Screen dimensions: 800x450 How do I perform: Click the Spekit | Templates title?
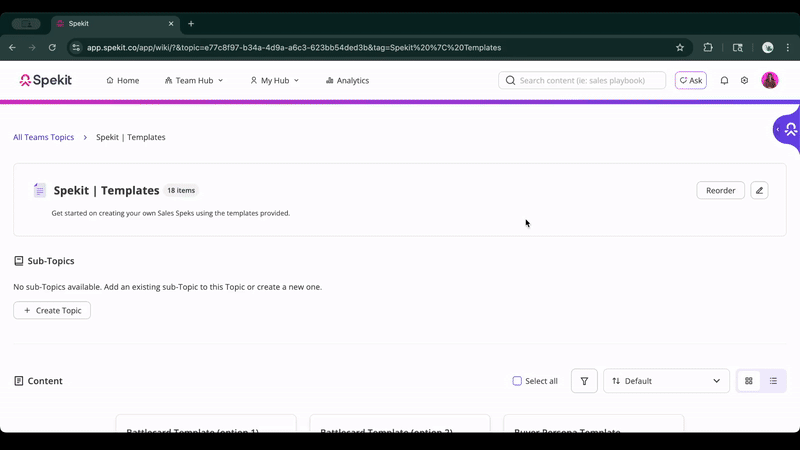click(106, 190)
